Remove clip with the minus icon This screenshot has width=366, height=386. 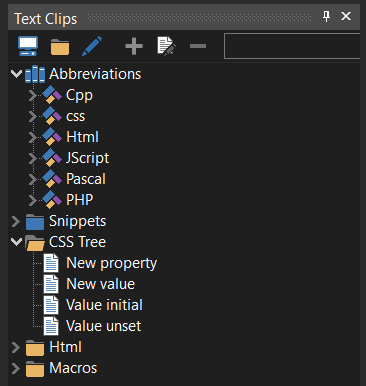[198, 46]
